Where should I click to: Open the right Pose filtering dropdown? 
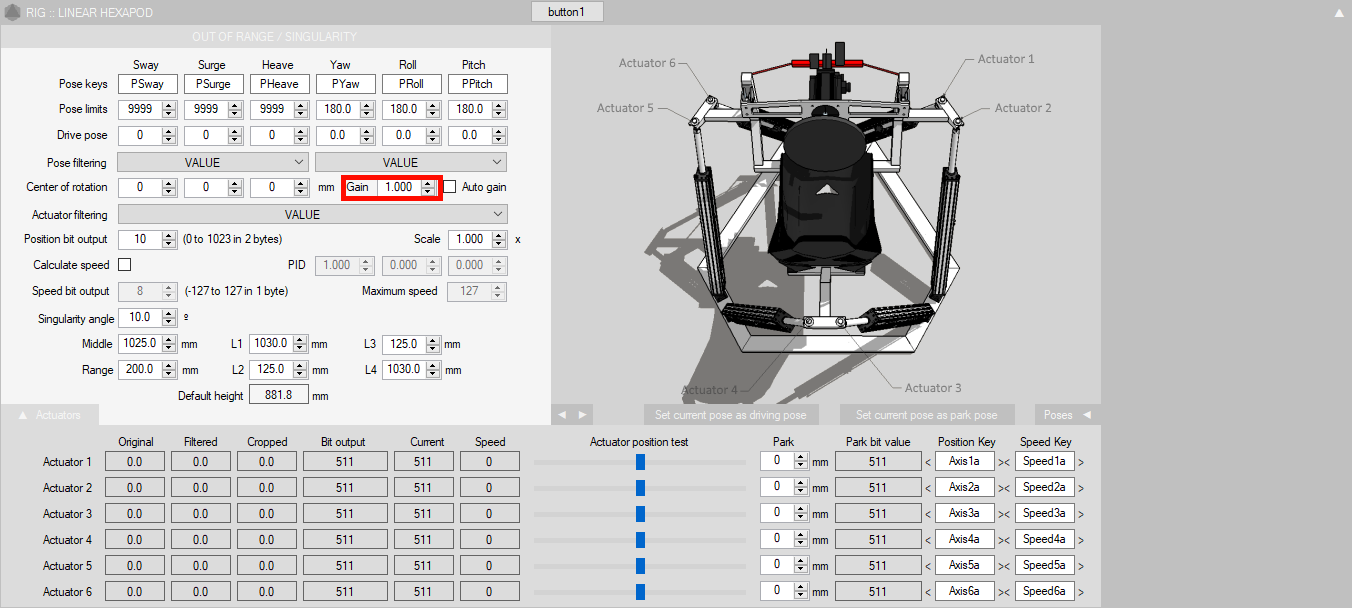(411, 162)
